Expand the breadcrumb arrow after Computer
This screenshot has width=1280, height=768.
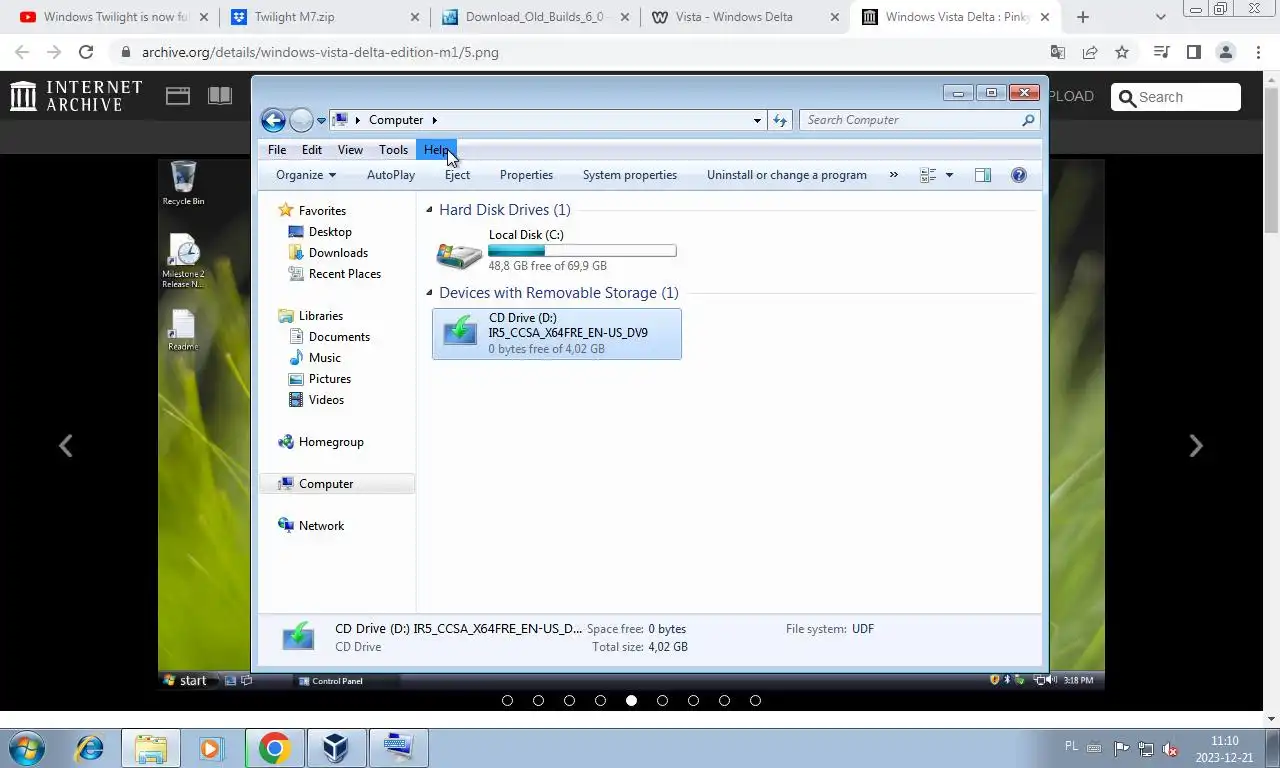coord(434,120)
